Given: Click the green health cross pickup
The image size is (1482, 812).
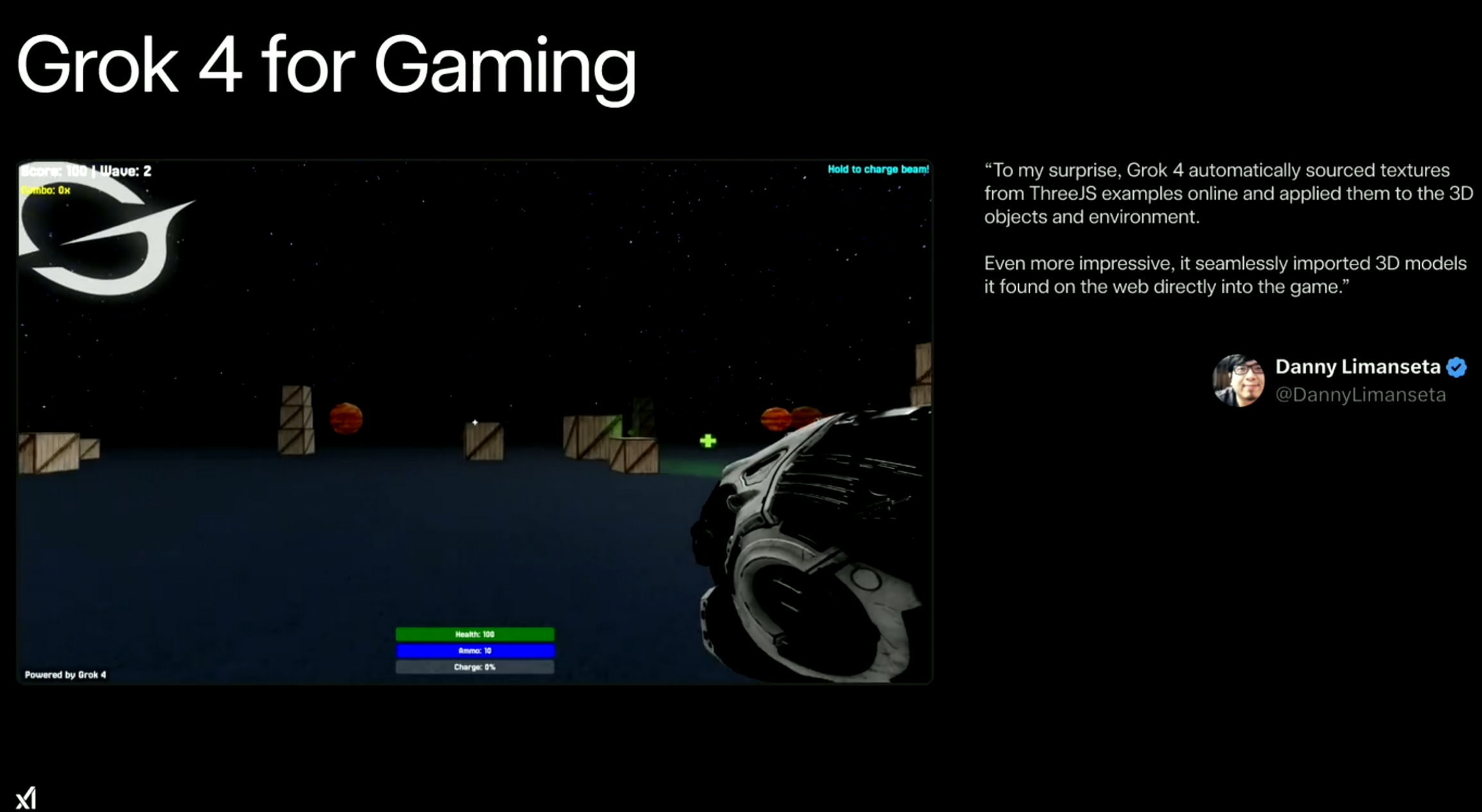Looking at the screenshot, I should tap(708, 441).
